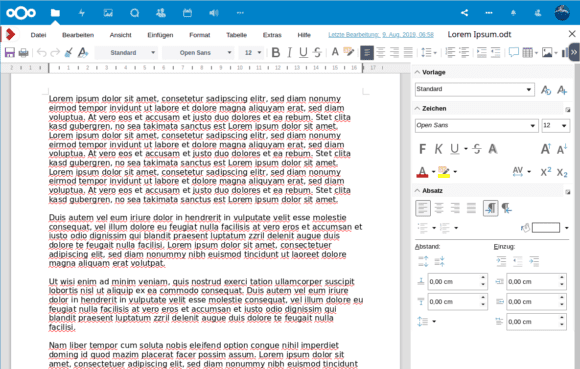The image size is (580, 369).
Task: Open Open Sans font dropdown in toolbar
Action: [198, 53]
